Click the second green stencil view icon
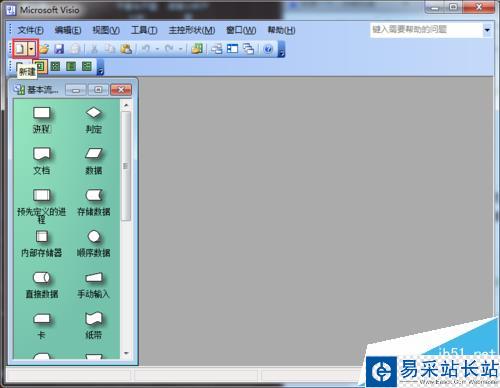The width and height of the screenshot is (500, 388). pyautogui.click(x=55, y=66)
